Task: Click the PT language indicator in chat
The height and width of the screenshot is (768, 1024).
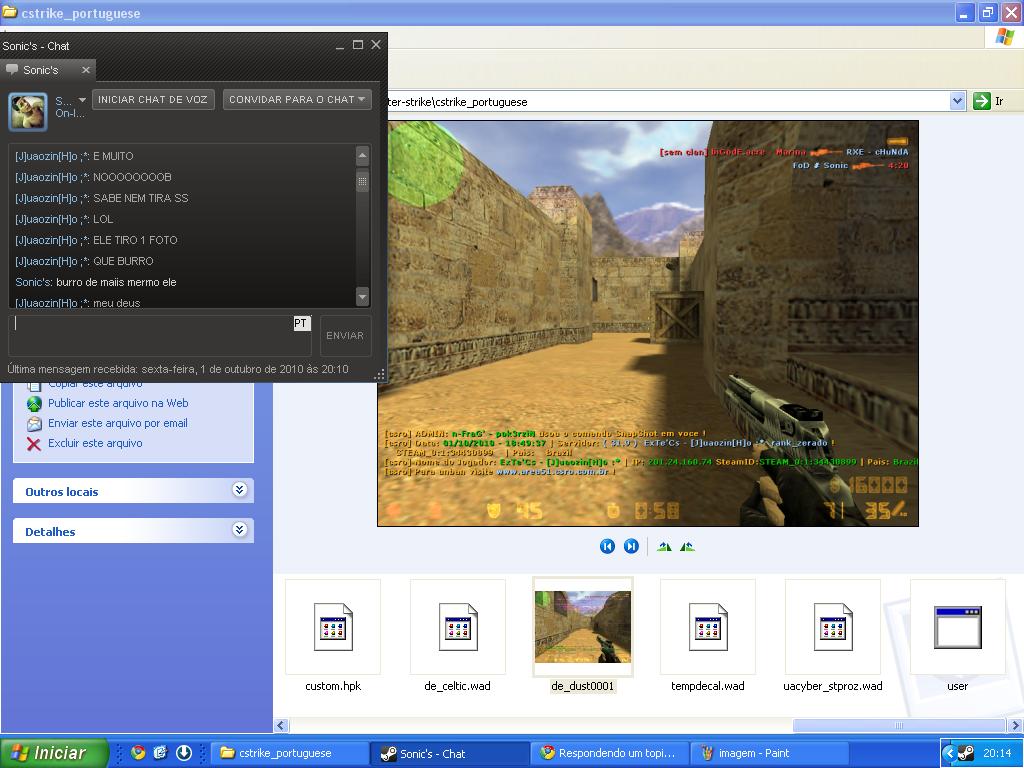Action: 300,323
